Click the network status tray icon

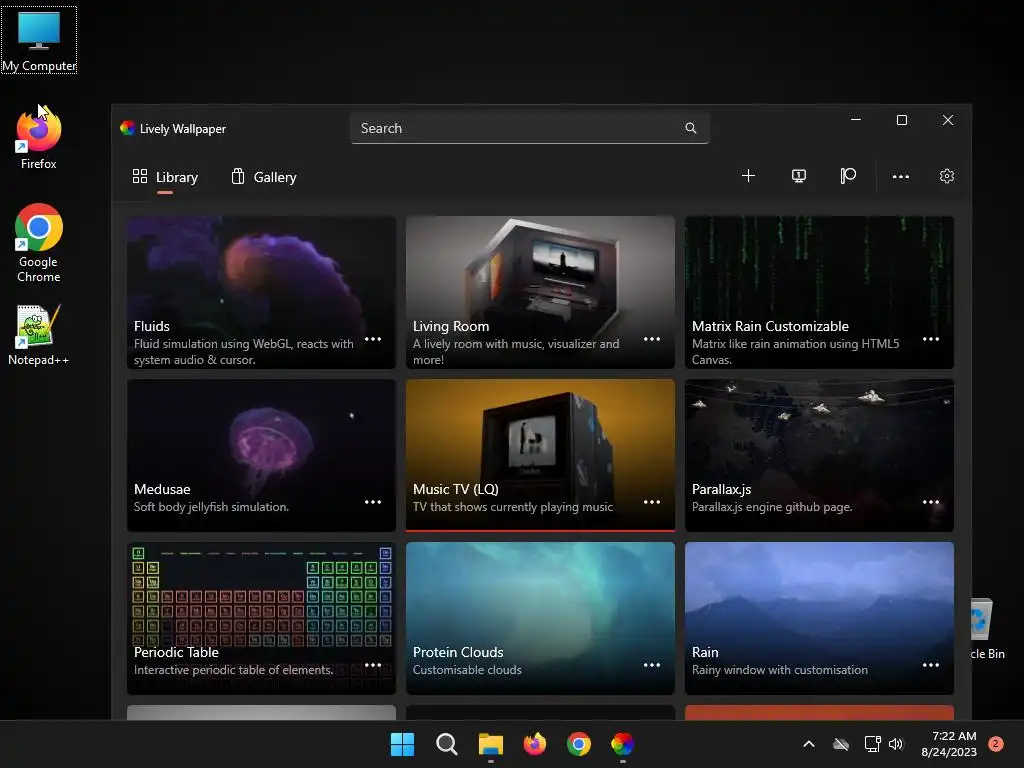pyautogui.click(x=872, y=744)
